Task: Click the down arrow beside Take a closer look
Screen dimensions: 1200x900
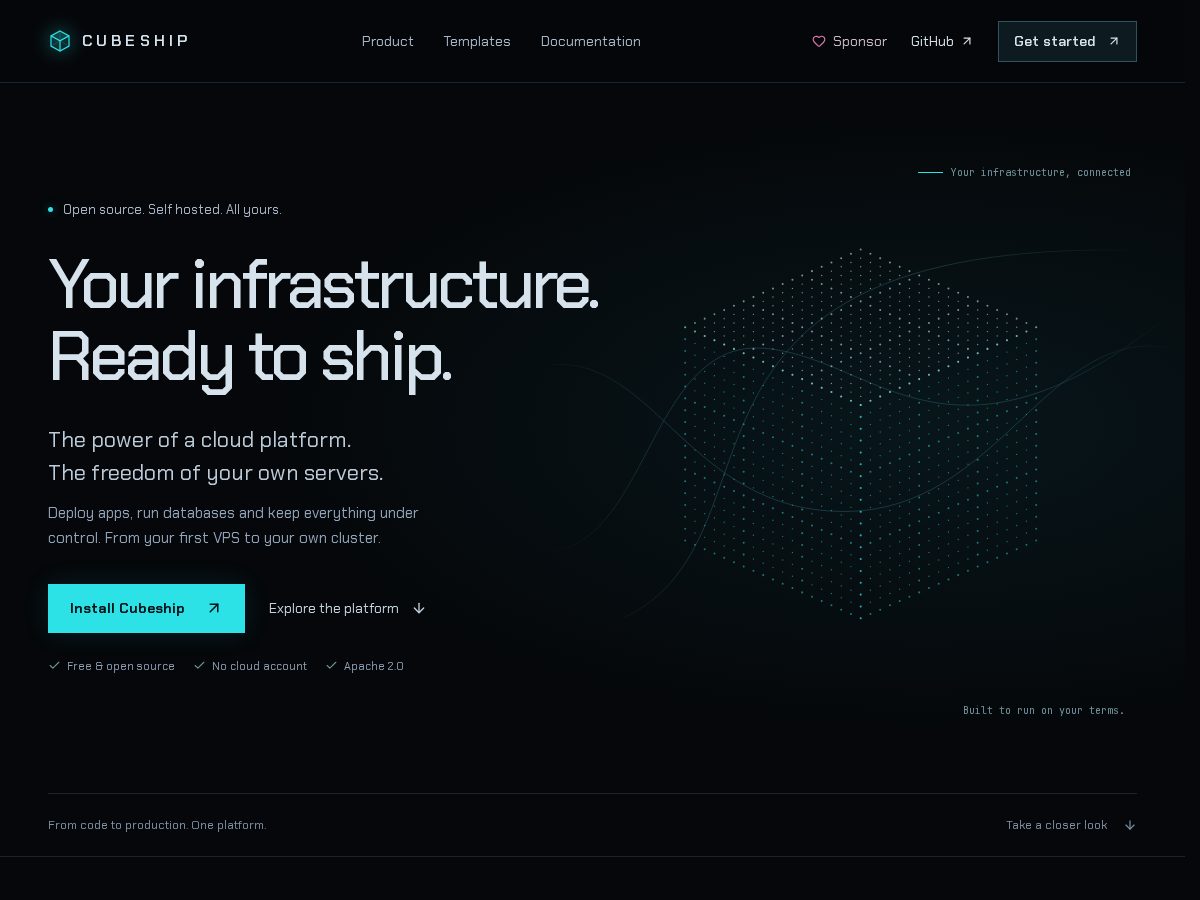Action: pos(1130,825)
